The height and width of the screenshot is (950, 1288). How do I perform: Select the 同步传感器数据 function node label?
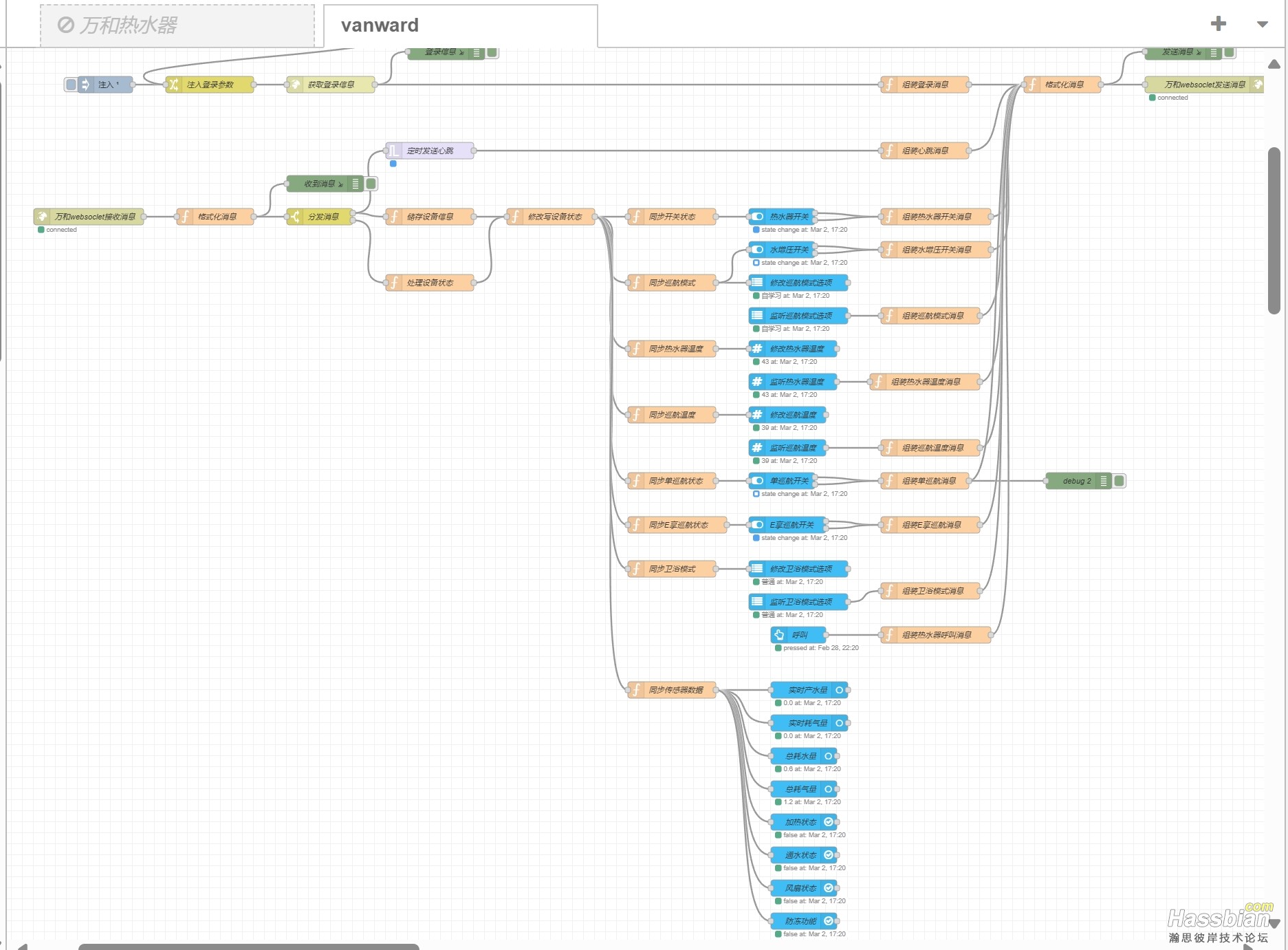point(676,690)
